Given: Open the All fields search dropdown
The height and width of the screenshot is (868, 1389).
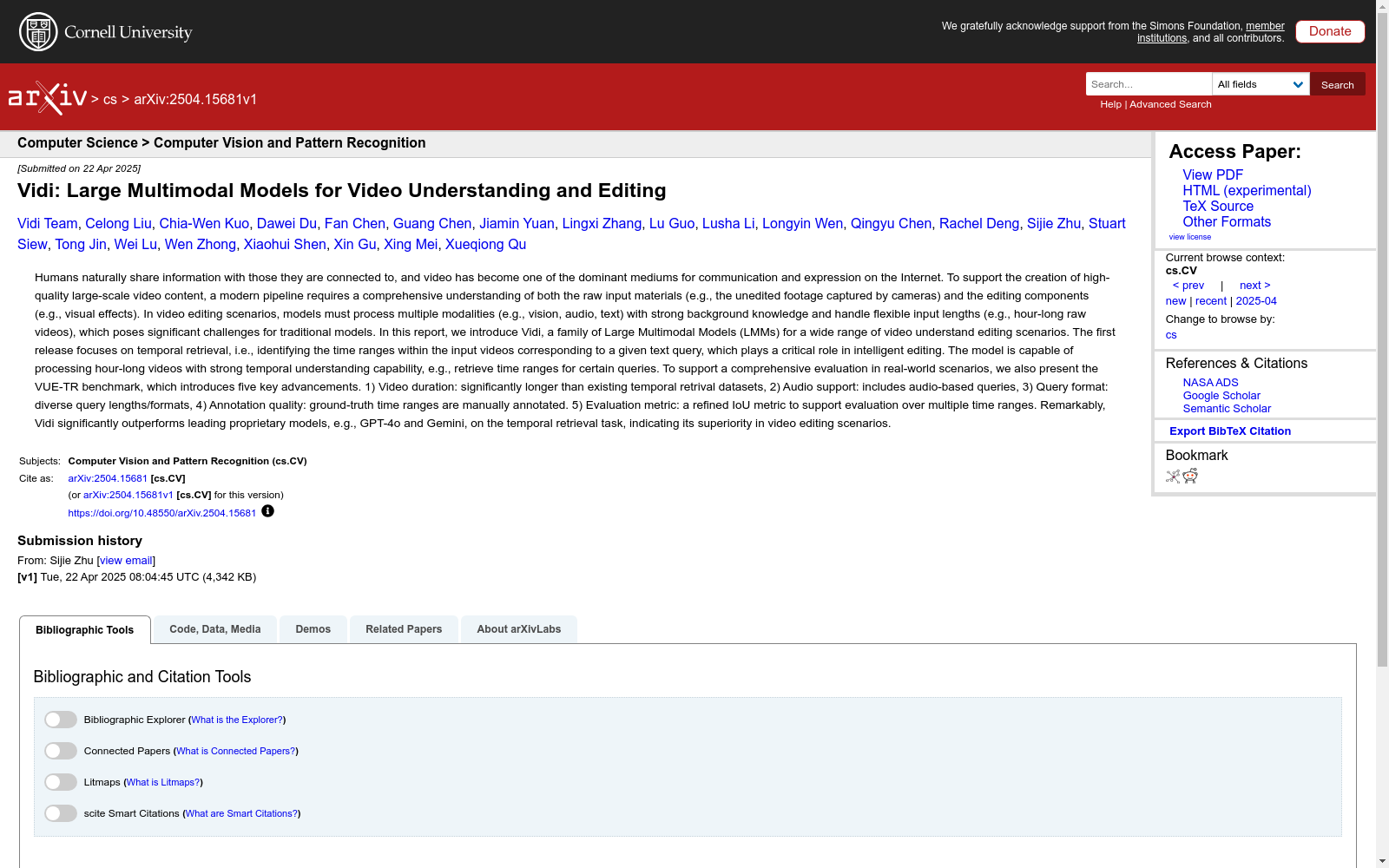Looking at the screenshot, I should pos(1261,84).
